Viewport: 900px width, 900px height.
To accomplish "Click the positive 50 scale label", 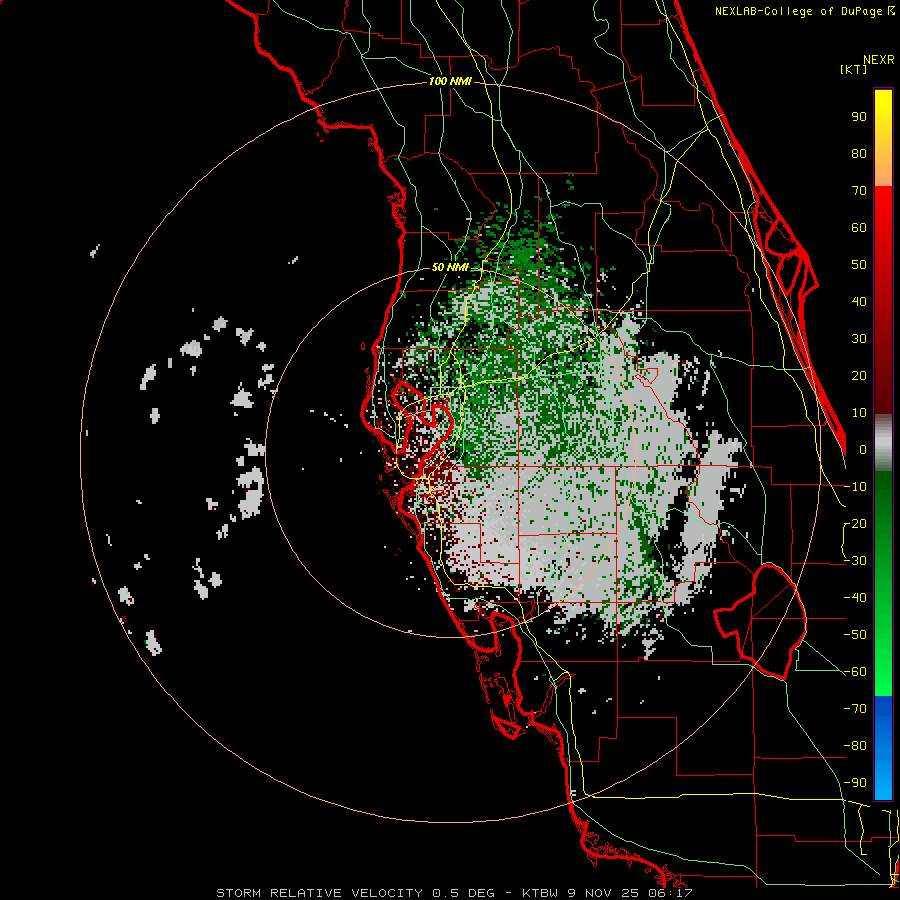I will coord(859,265).
